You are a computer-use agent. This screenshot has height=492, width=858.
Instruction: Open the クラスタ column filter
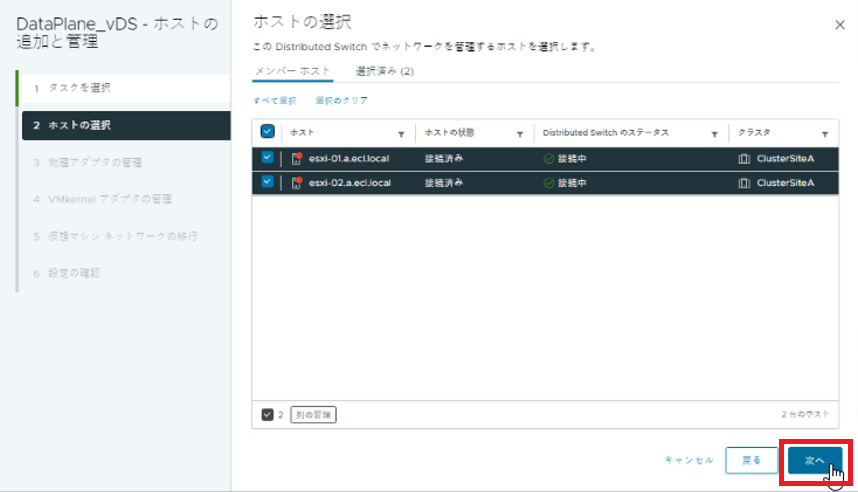824,133
